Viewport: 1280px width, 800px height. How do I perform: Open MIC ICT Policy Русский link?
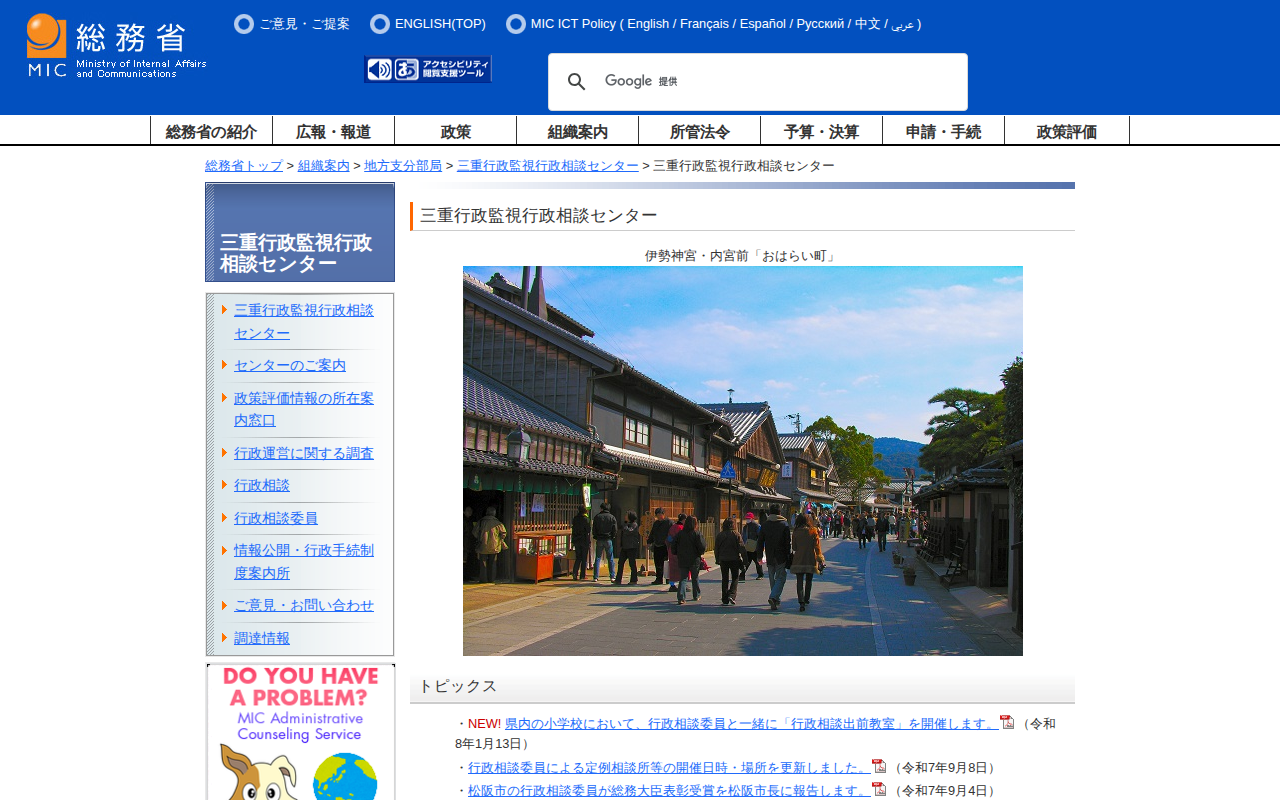[x=820, y=24]
